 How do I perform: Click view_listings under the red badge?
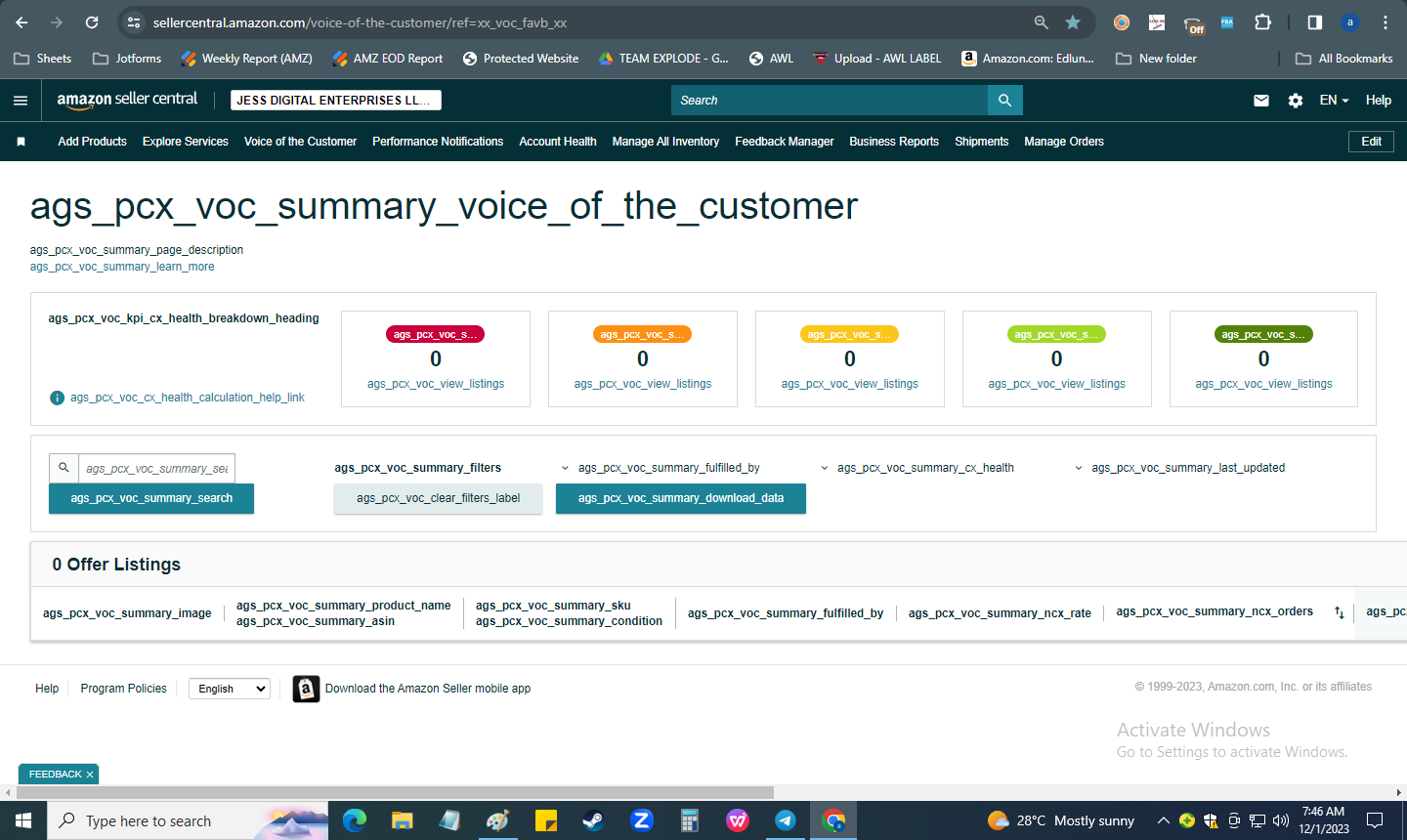tap(436, 384)
